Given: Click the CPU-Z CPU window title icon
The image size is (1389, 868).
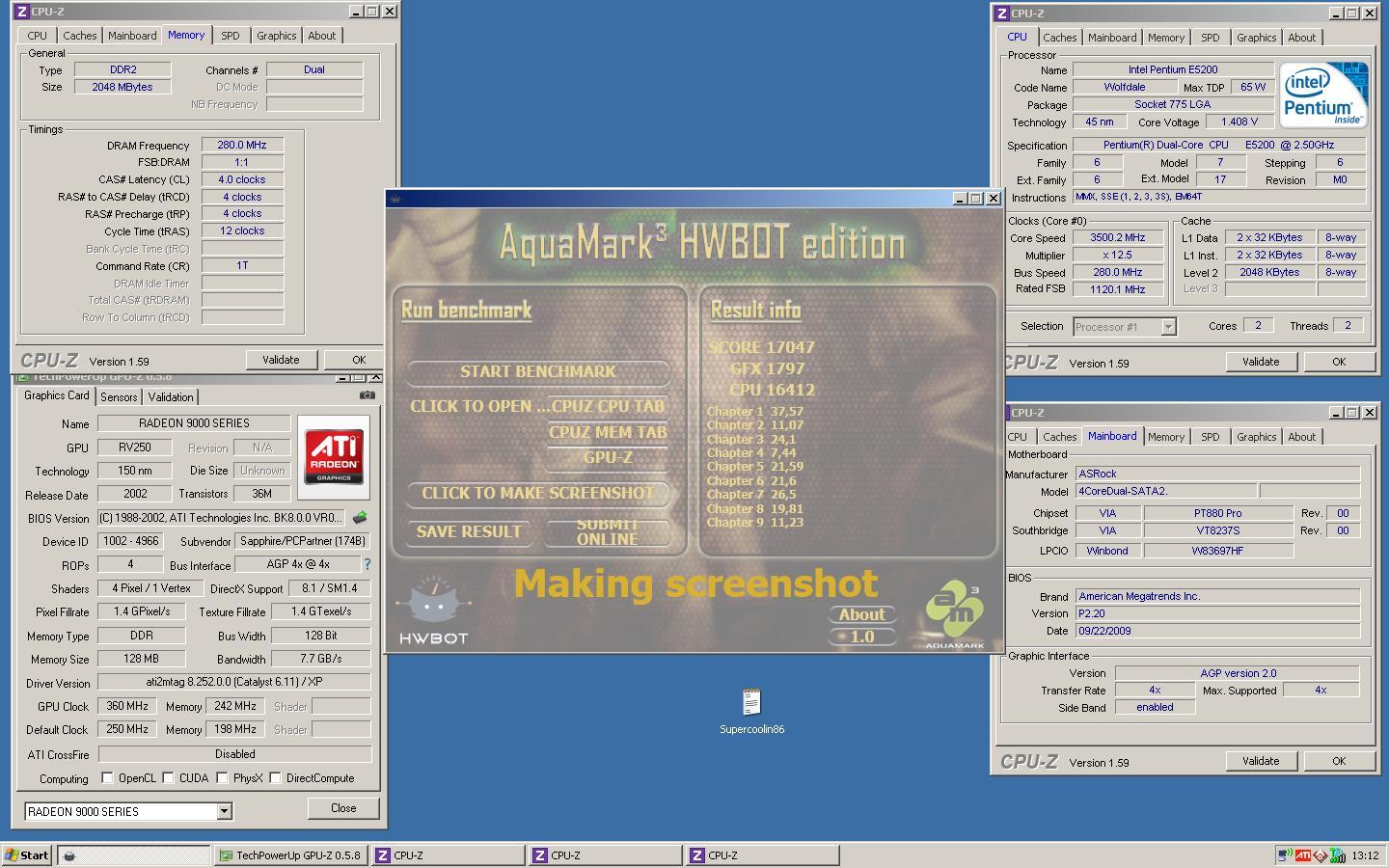Looking at the screenshot, I should pyautogui.click(x=1003, y=14).
